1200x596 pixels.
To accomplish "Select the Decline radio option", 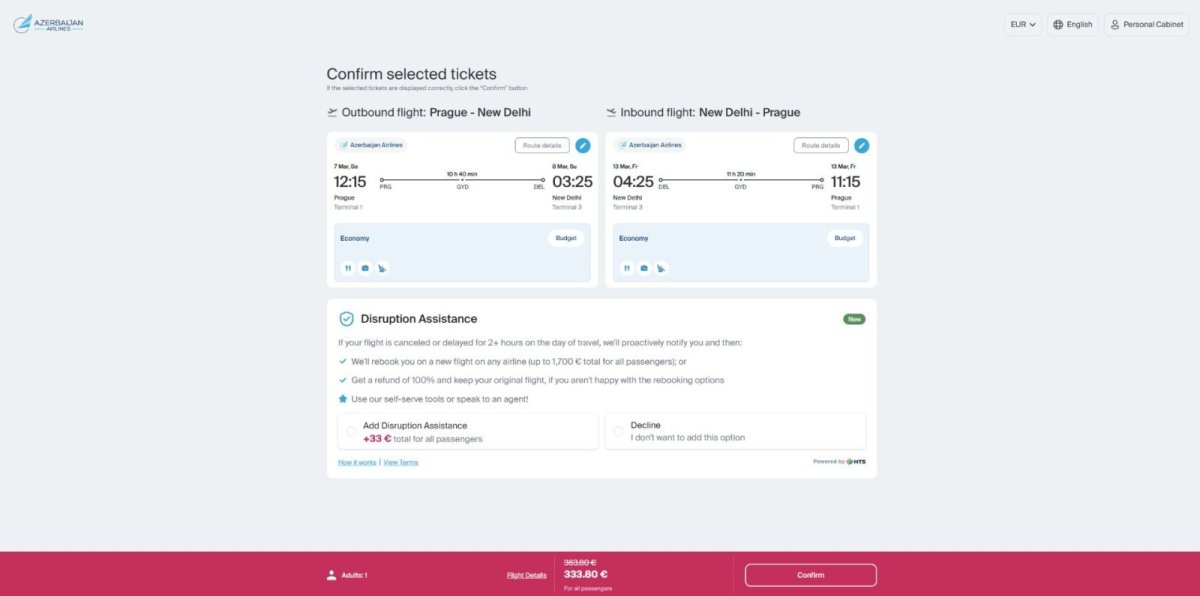I will [x=618, y=432].
